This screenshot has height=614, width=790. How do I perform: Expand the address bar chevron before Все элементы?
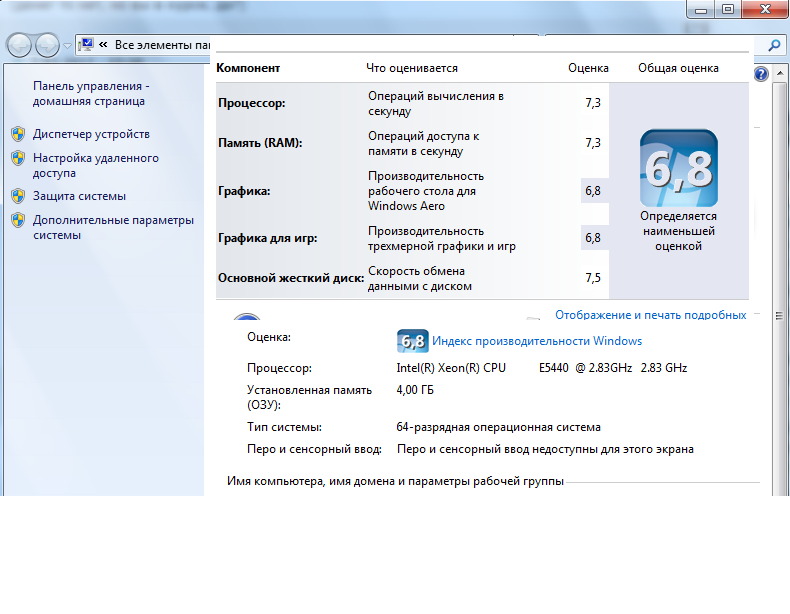(x=103, y=45)
